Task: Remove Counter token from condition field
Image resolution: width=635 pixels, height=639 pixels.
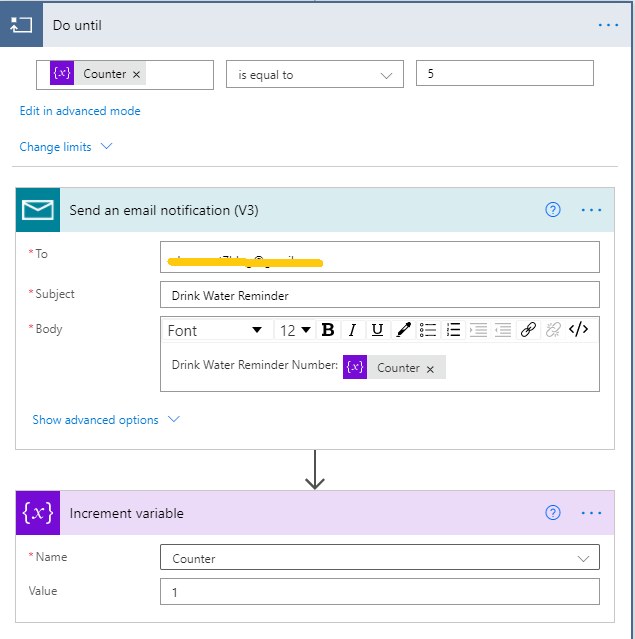Action: [137, 75]
